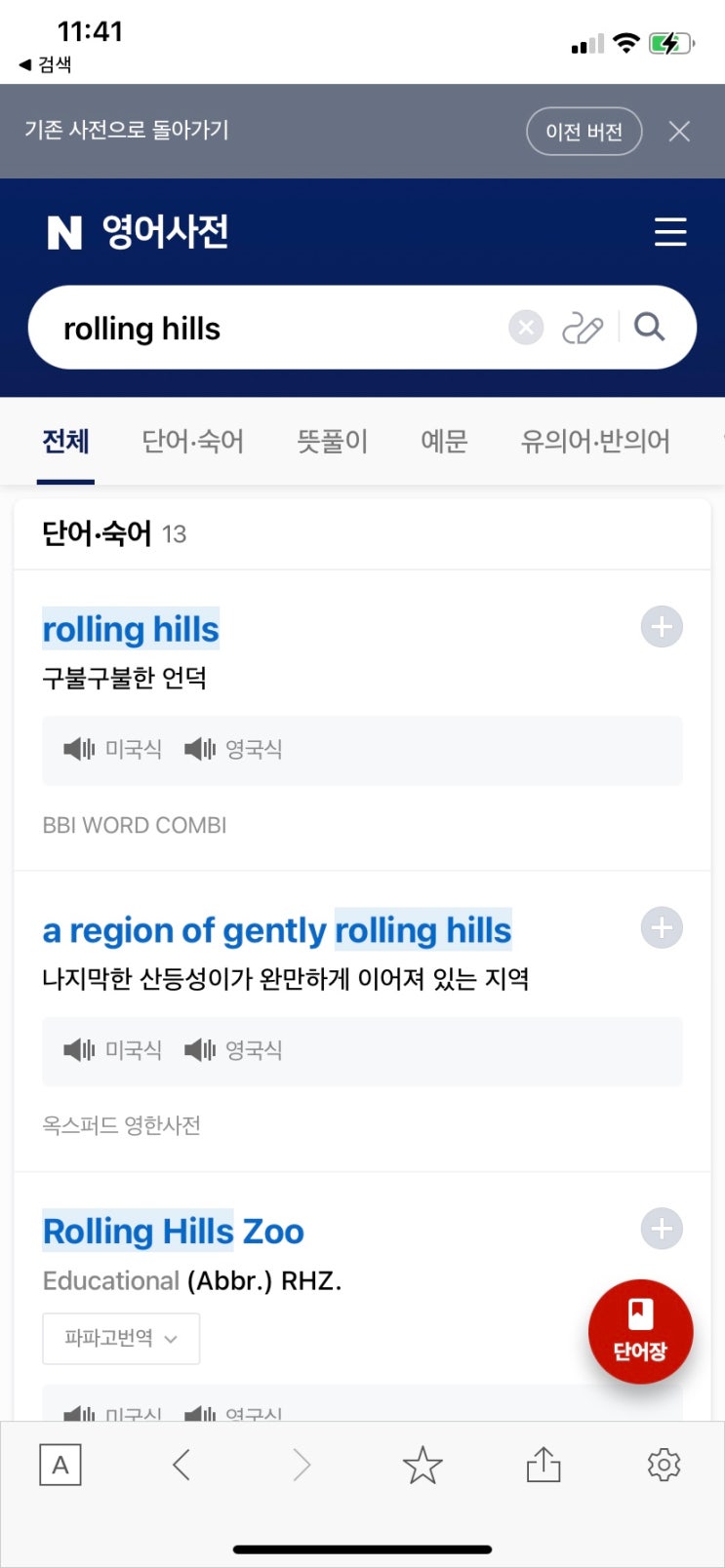Screen dimensions: 725x1568
Task: Switch to the 단어·숙어 tab
Action: (193, 442)
